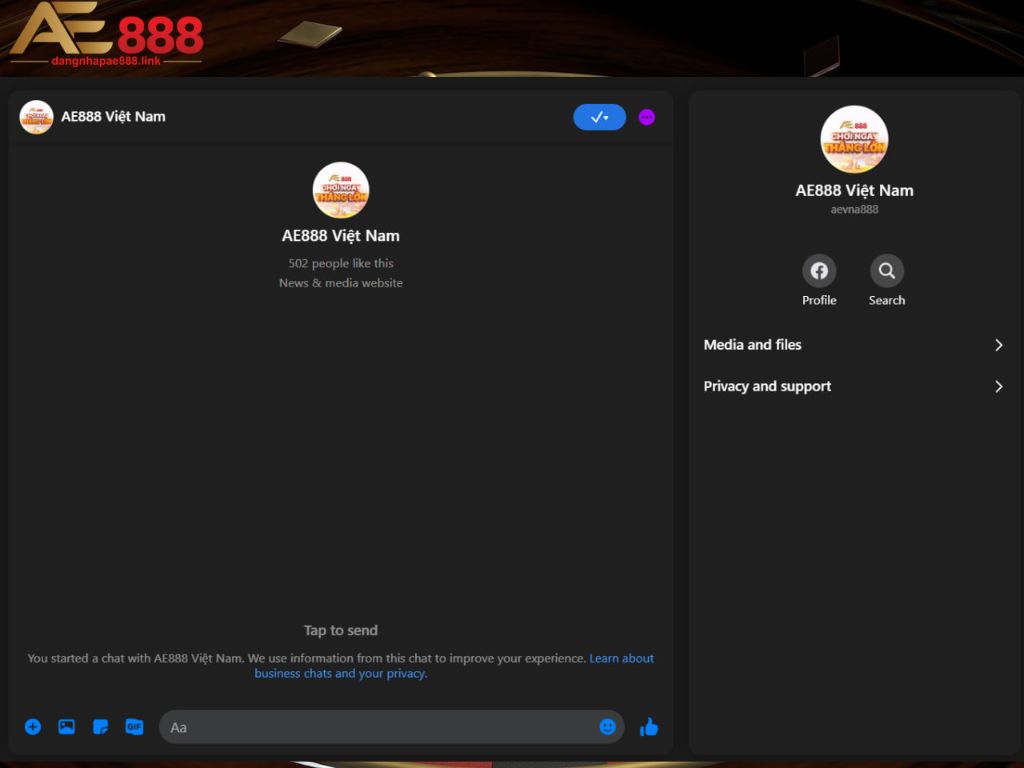Search in conversation magnifier icon
The image size is (1024, 768).
point(887,270)
